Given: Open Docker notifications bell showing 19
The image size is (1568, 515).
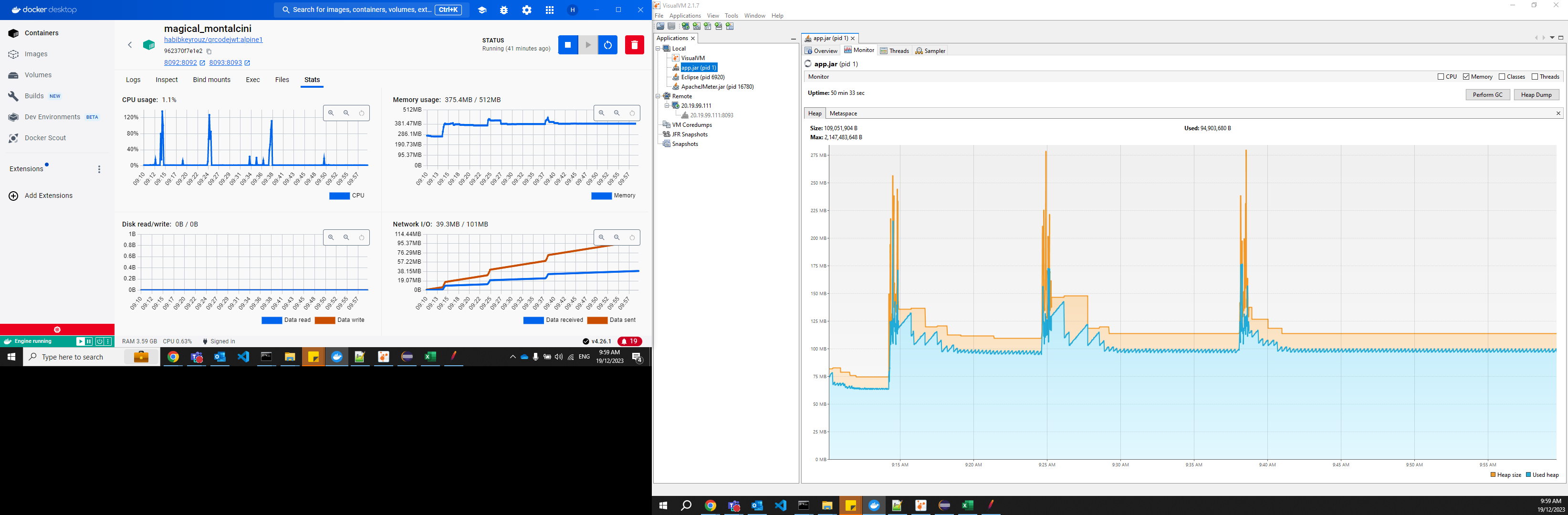Looking at the screenshot, I should (x=629, y=341).
